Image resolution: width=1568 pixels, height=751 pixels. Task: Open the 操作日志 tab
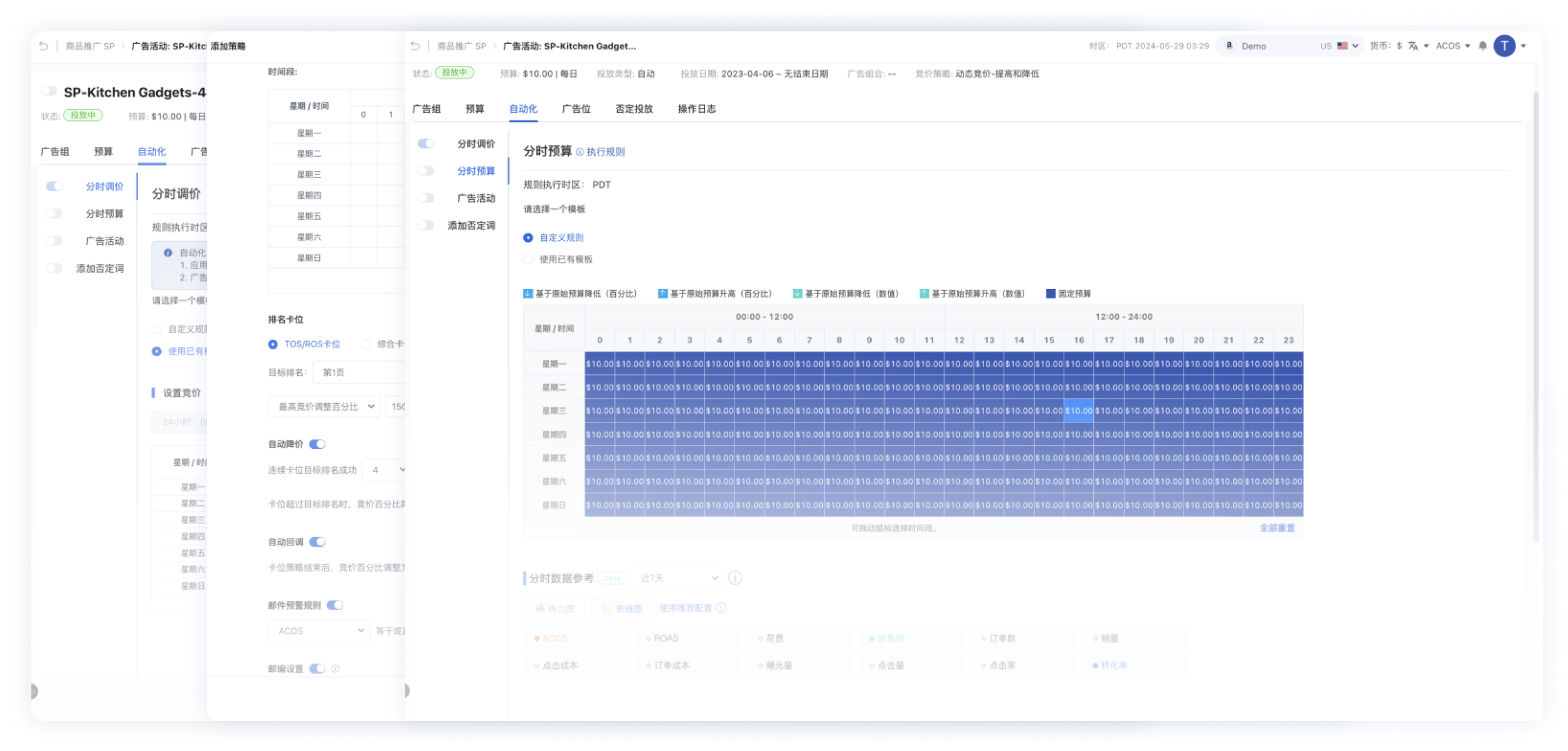[696, 108]
